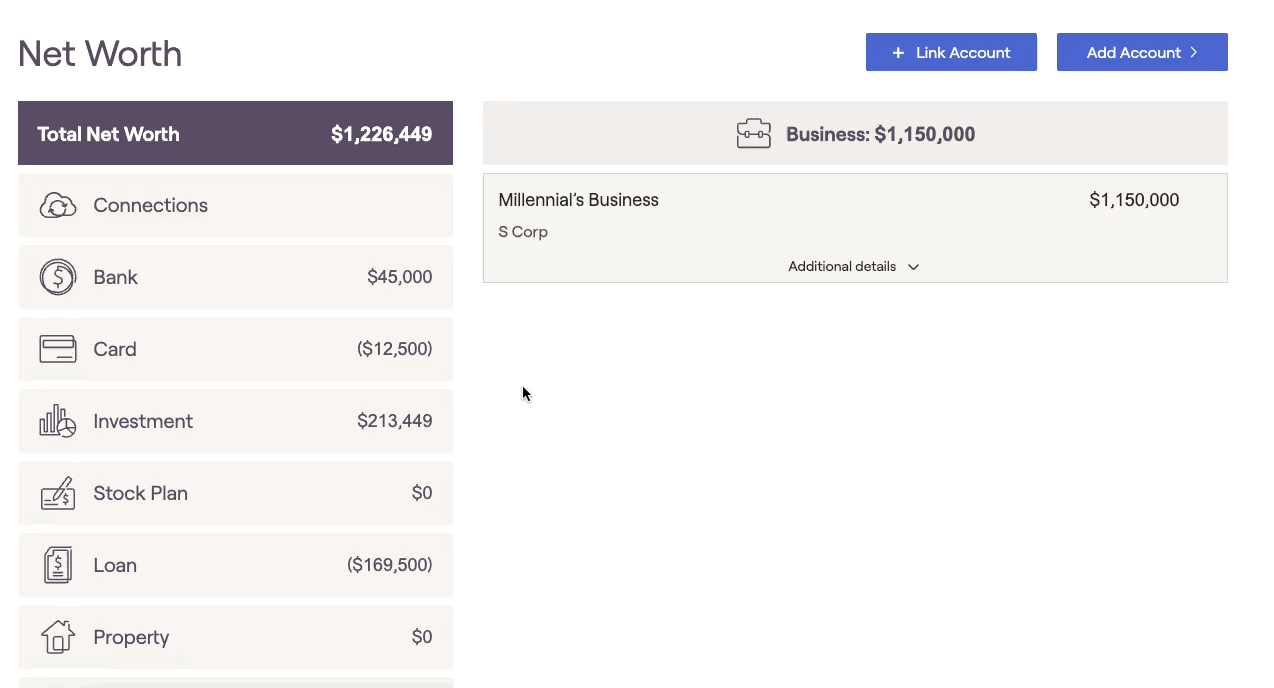Click the Loan document icon
Viewport: 1274px width, 688px height.
58,565
